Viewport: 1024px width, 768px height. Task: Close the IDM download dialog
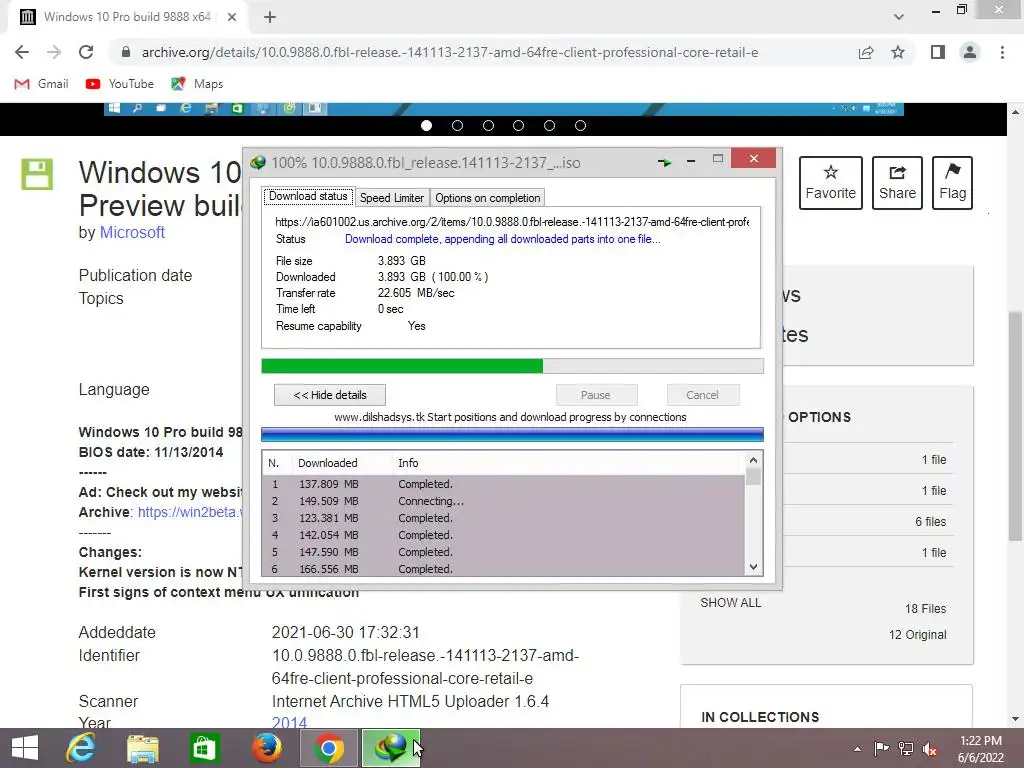click(x=754, y=159)
